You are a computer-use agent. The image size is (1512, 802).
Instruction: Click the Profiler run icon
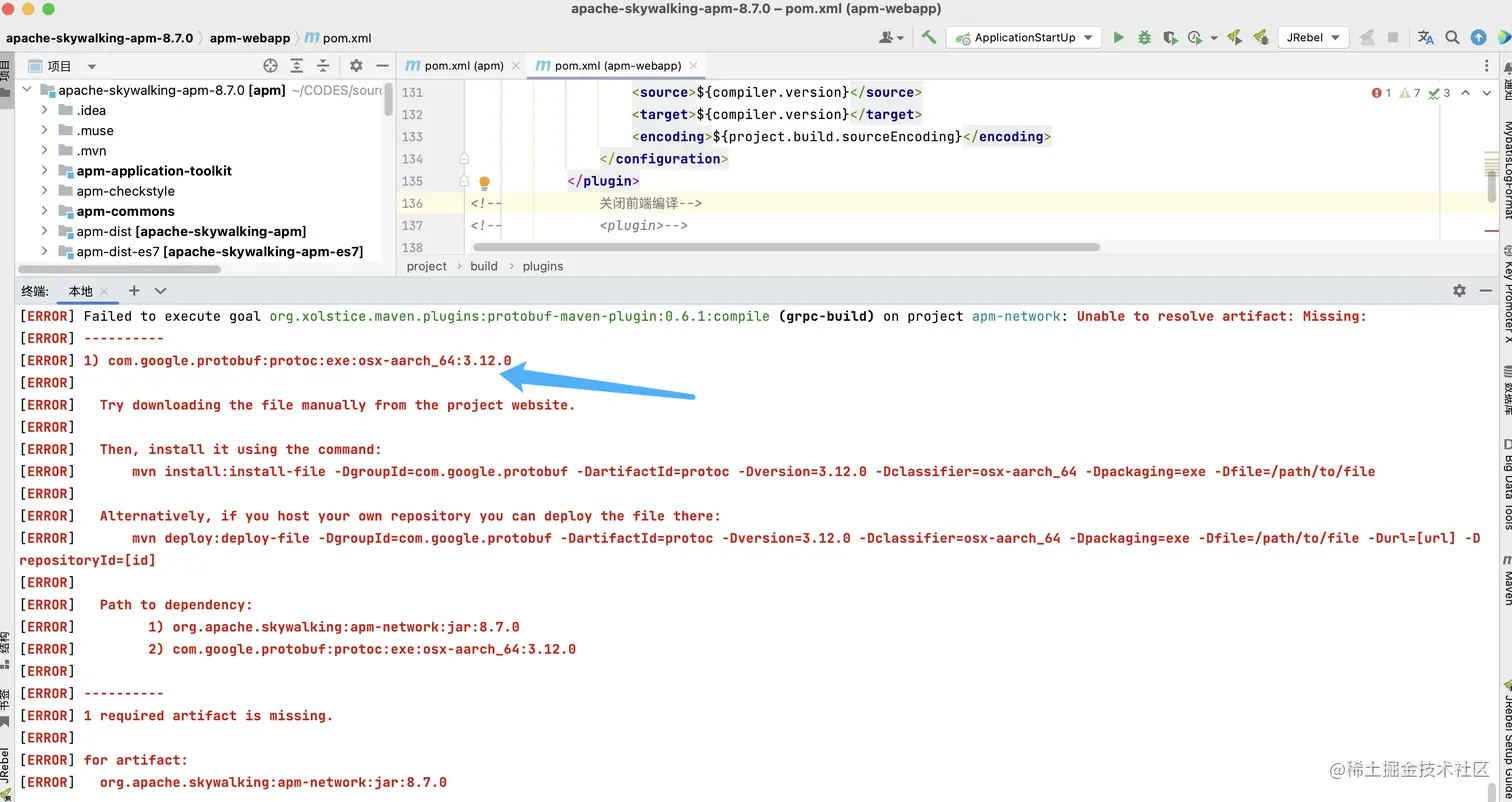coord(1195,38)
